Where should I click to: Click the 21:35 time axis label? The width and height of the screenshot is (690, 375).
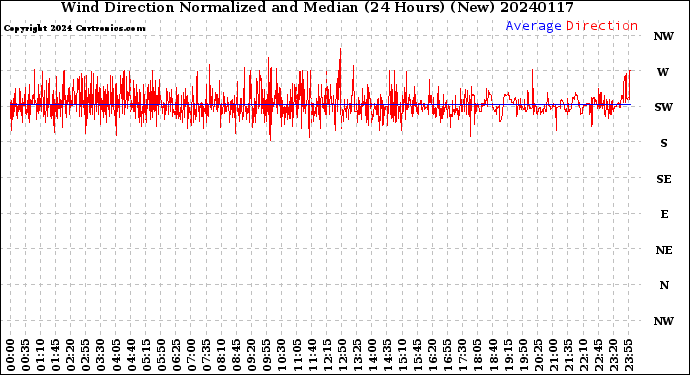tap(568, 355)
